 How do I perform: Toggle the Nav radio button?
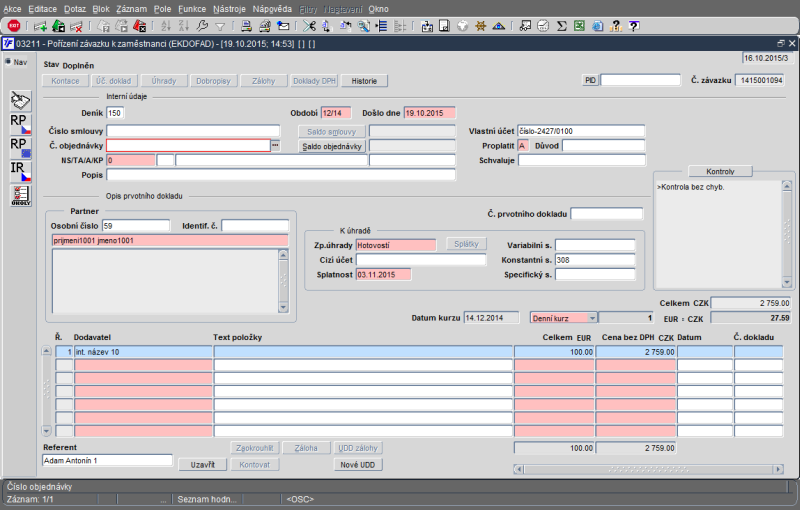[8, 62]
